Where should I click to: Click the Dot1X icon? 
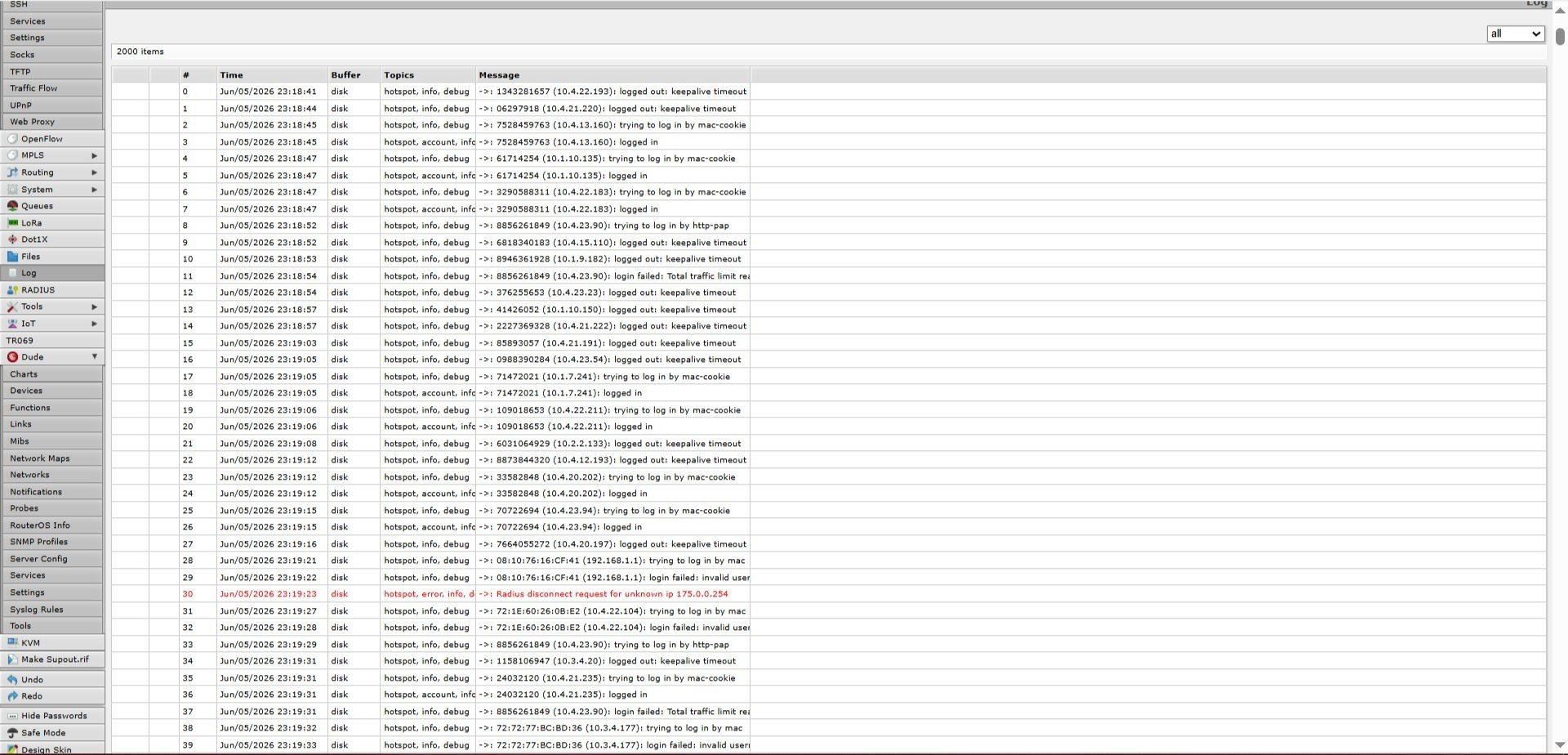(12, 239)
